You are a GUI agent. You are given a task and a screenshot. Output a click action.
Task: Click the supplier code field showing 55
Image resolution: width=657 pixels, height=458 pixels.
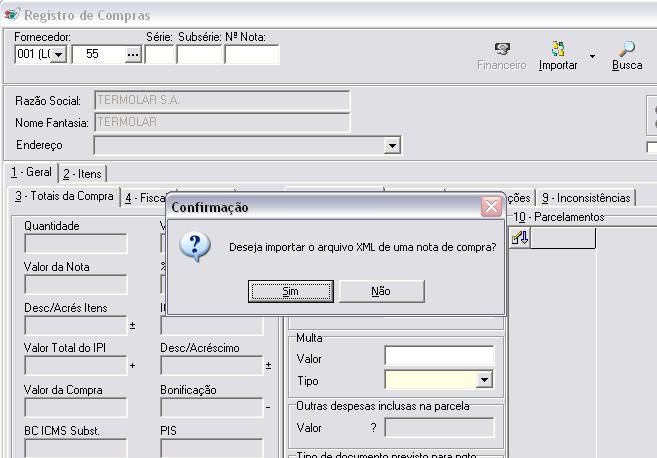pos(98,54)
